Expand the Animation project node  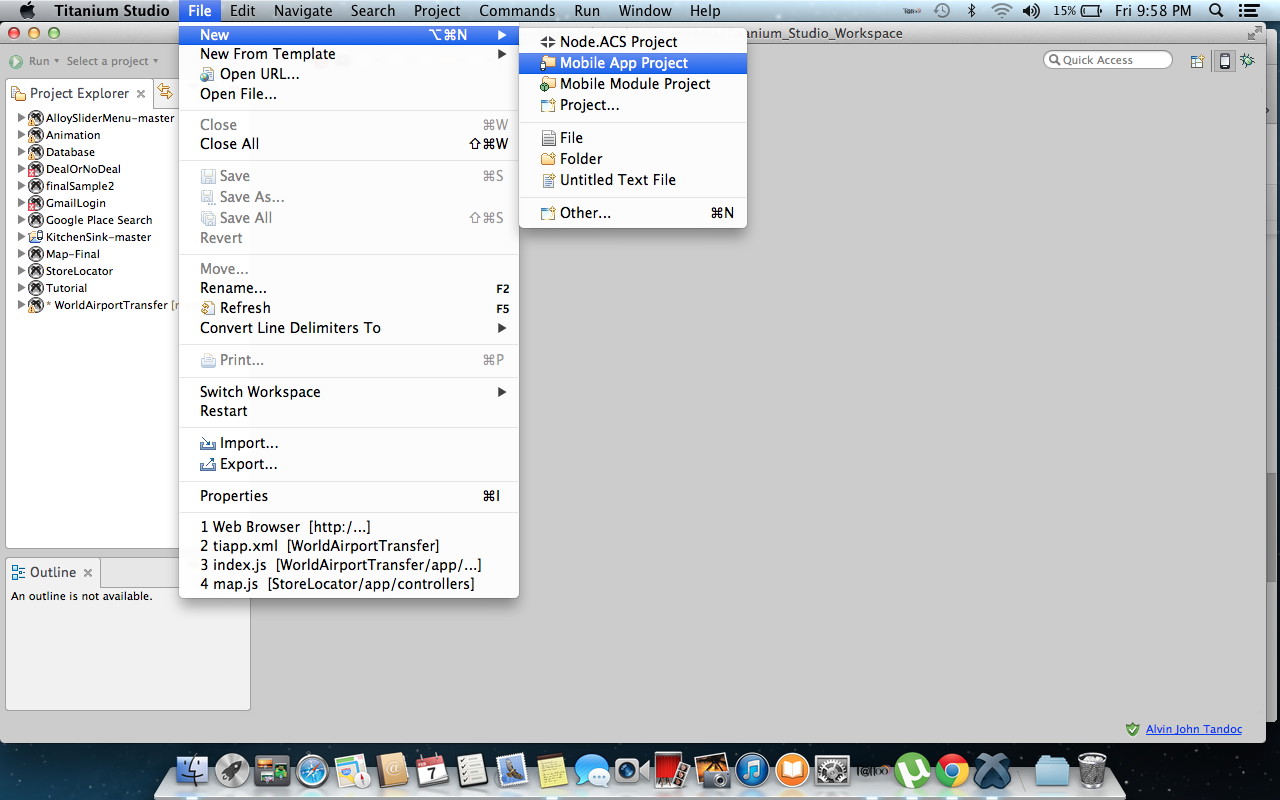click(21, 135)
